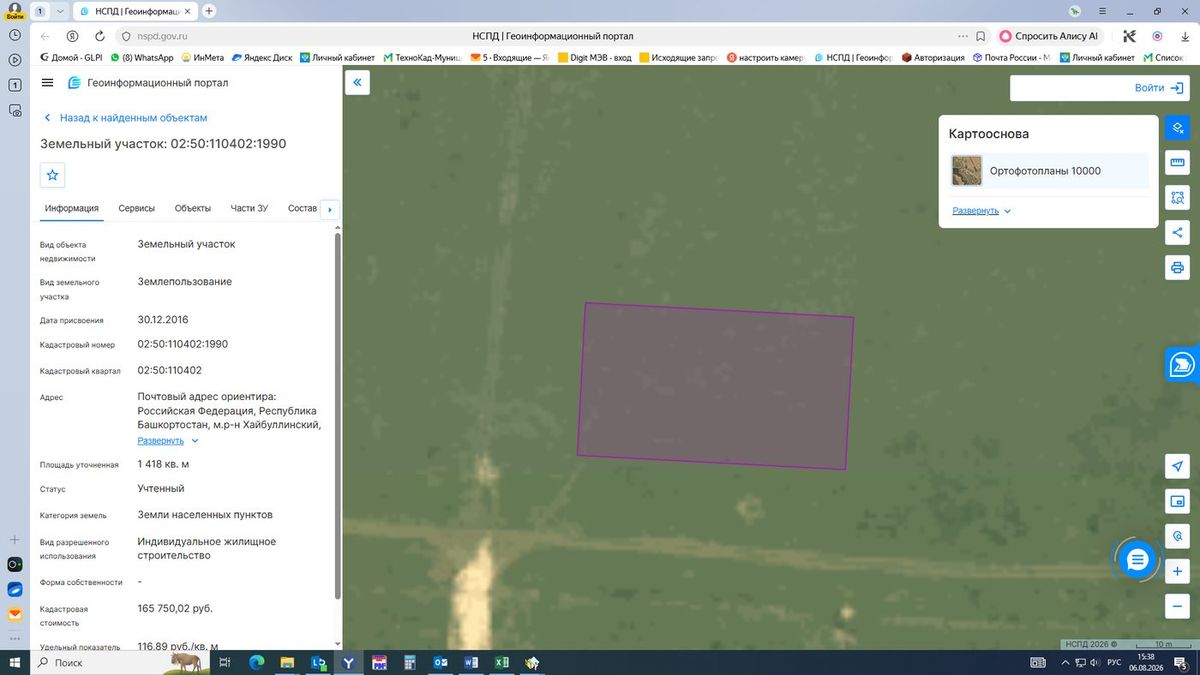Zoom out the map with minus button
The width and height of the screenshot is (1200, 675).
coord(1177,606)
